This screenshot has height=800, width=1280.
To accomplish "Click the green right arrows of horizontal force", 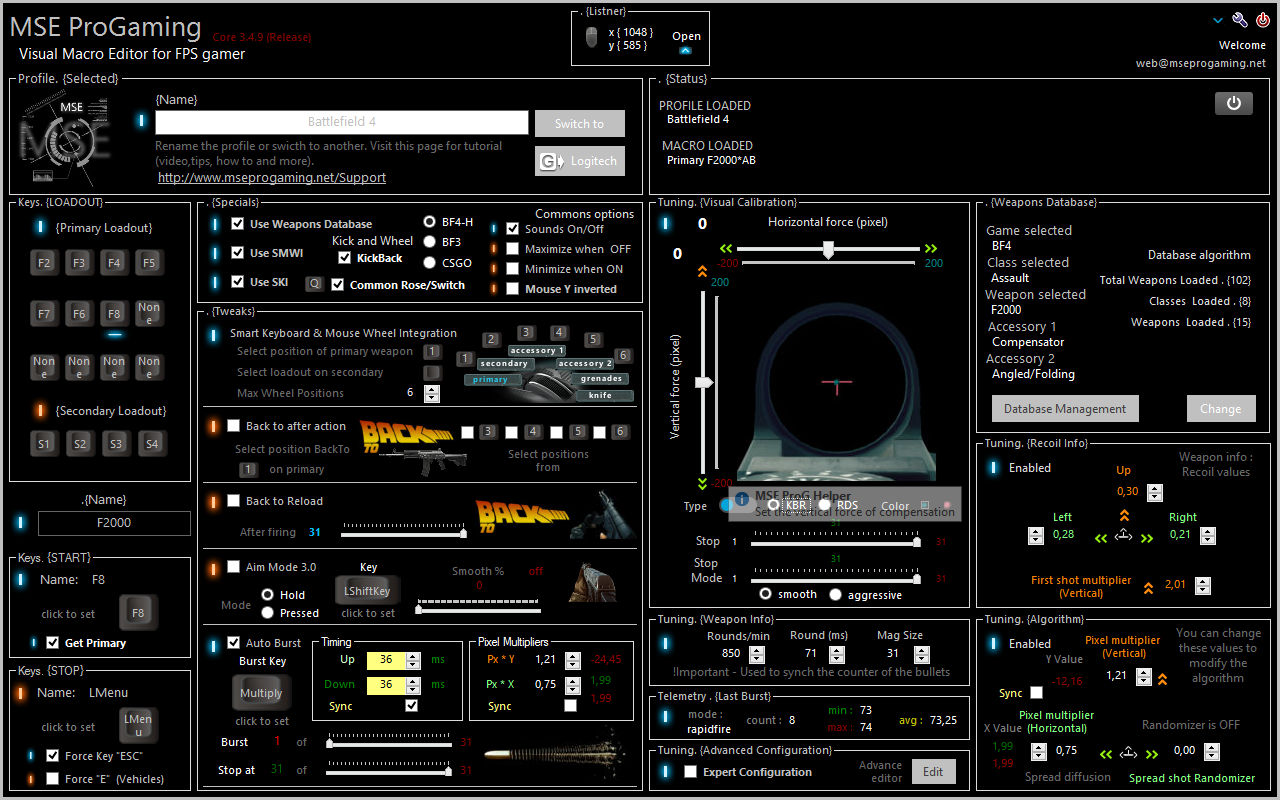I will pyautogui.click(x=931, y=249).
